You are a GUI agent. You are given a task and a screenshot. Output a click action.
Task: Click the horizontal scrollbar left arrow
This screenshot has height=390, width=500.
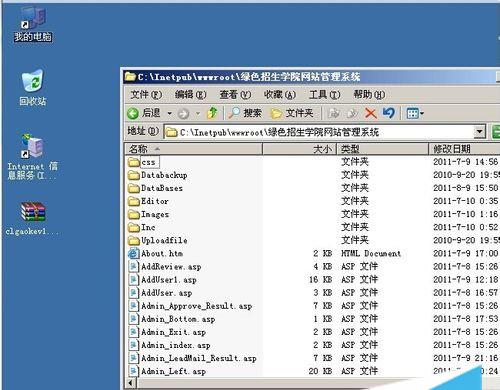pyautogui.click(x=131, y=383)
